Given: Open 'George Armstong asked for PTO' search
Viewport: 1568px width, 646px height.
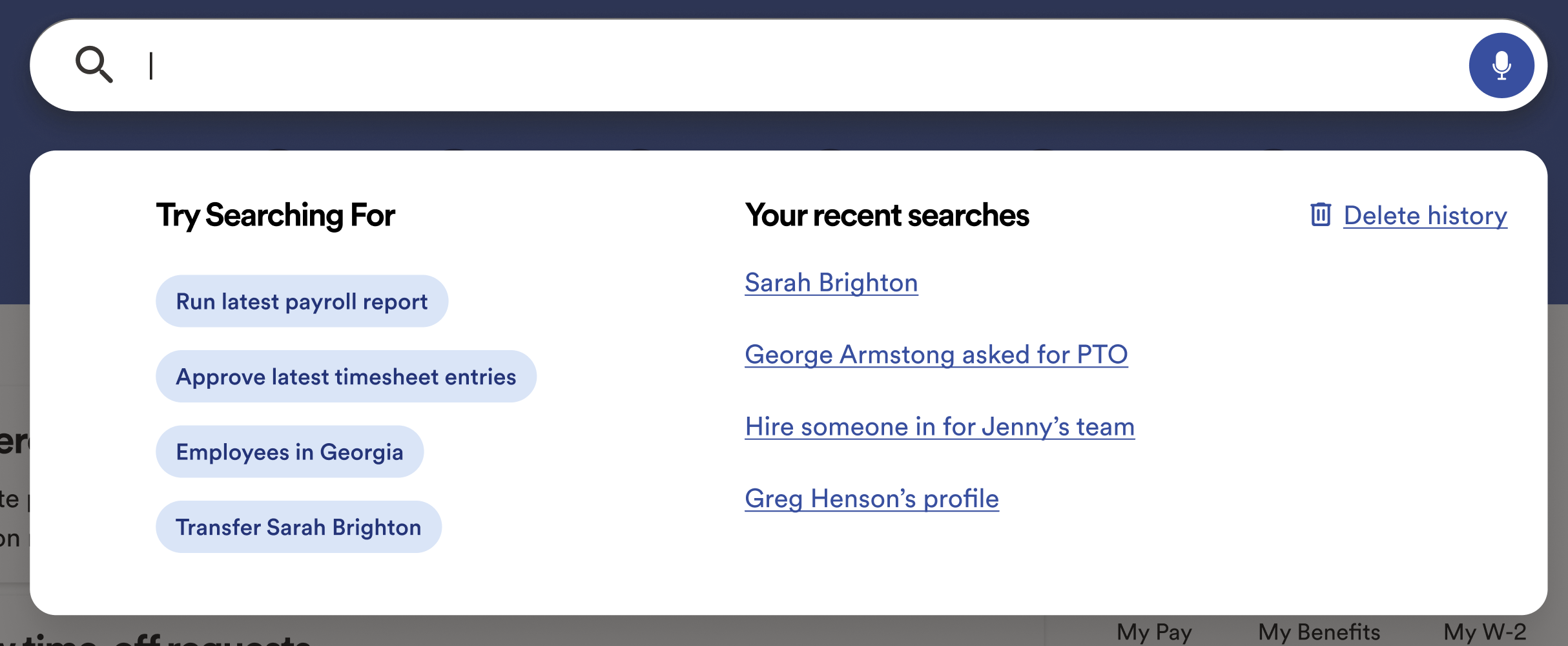Looking at the screenshot, I should [x=936, y=355].
